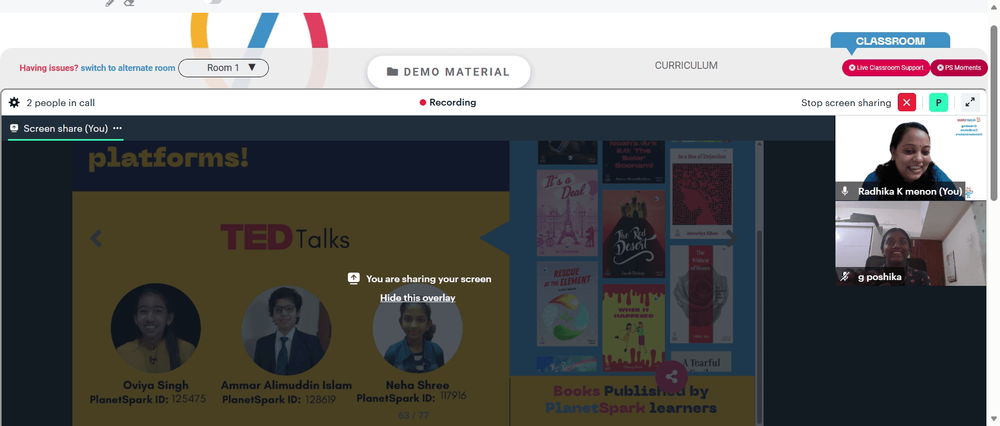Click the Live Classroom Support button
Image resolution: width=1000 pixels, height=426 pixels.
886,68
